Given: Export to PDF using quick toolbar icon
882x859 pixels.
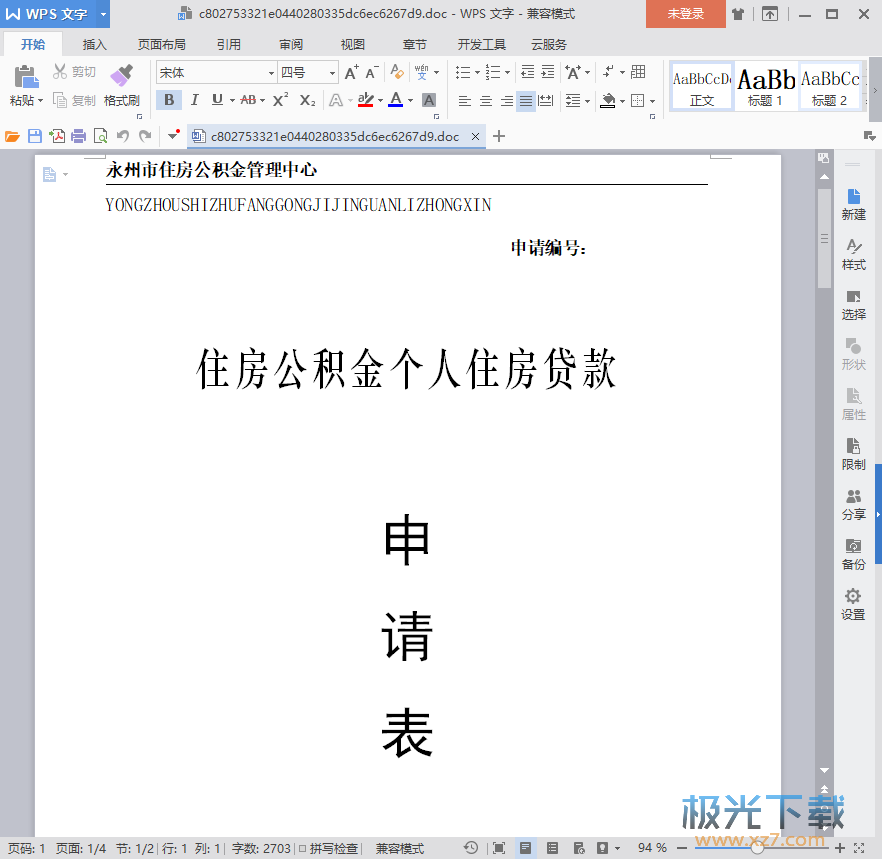Looking at the screenshot, I should pyautogui.click(x=57, y=137).
